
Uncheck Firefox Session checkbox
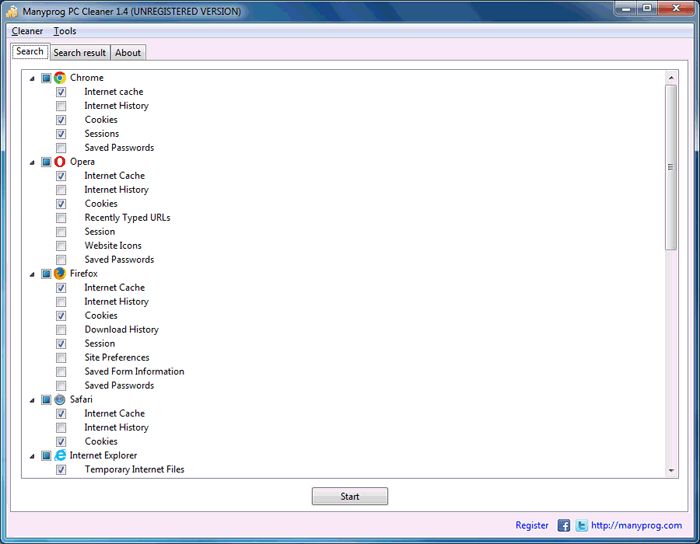(61, 344)
